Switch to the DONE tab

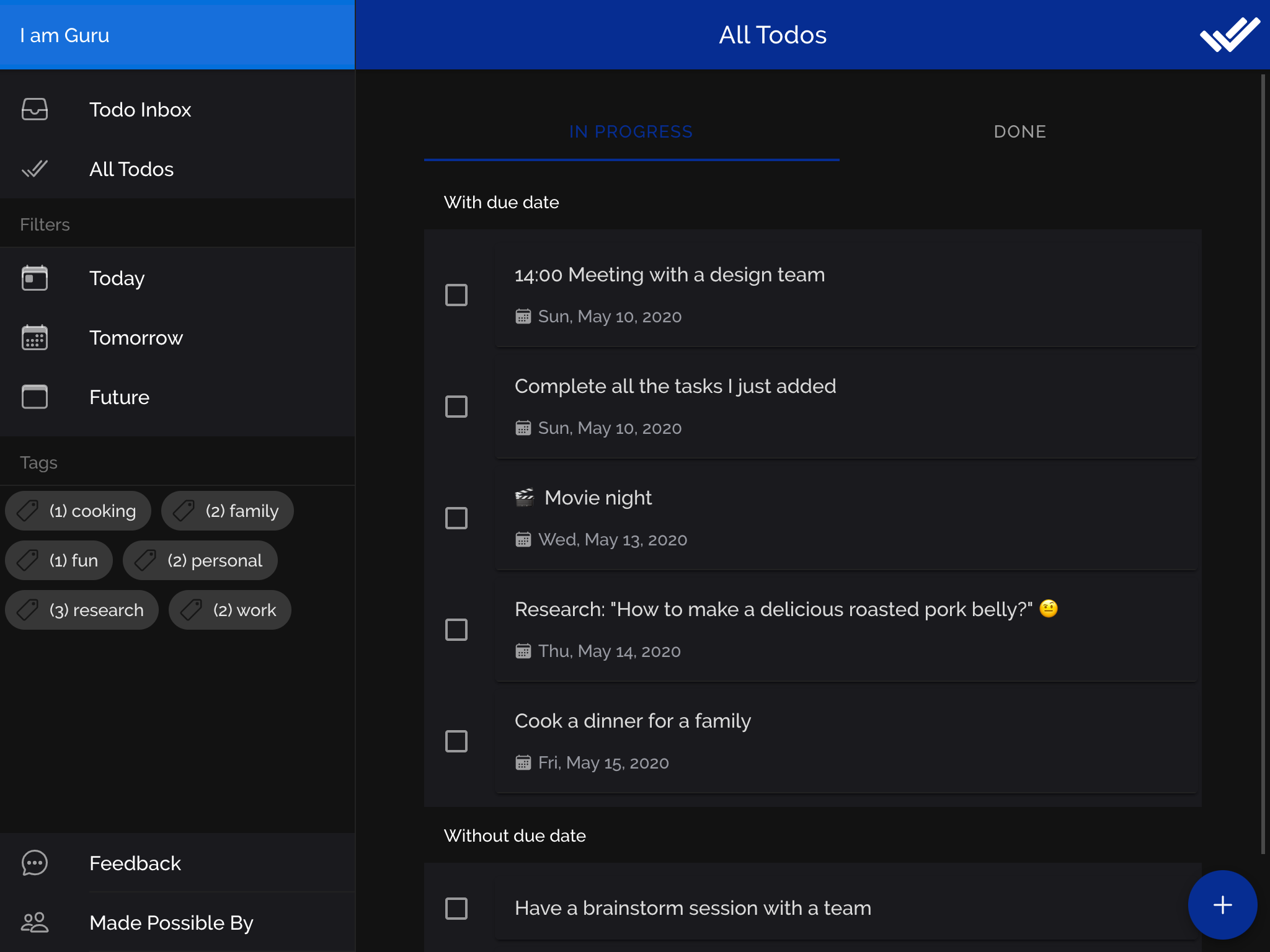tap(1019, 131)
